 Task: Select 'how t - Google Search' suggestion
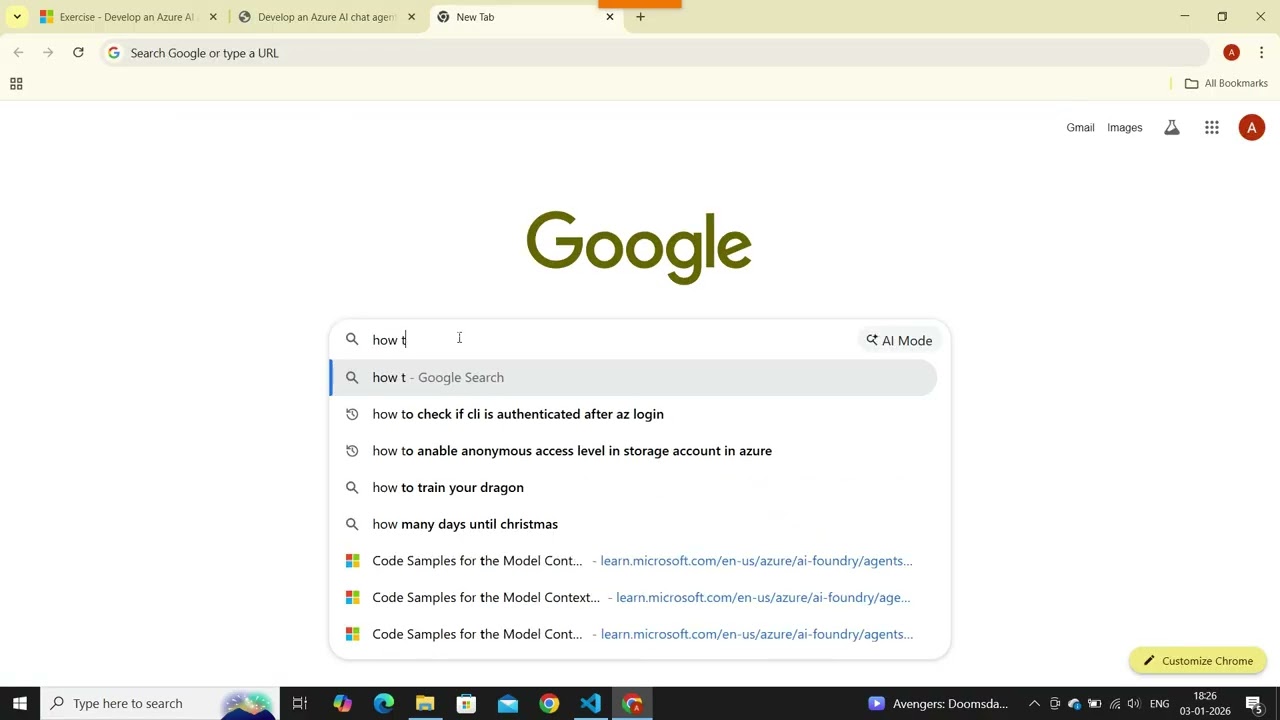click(633, 378)
